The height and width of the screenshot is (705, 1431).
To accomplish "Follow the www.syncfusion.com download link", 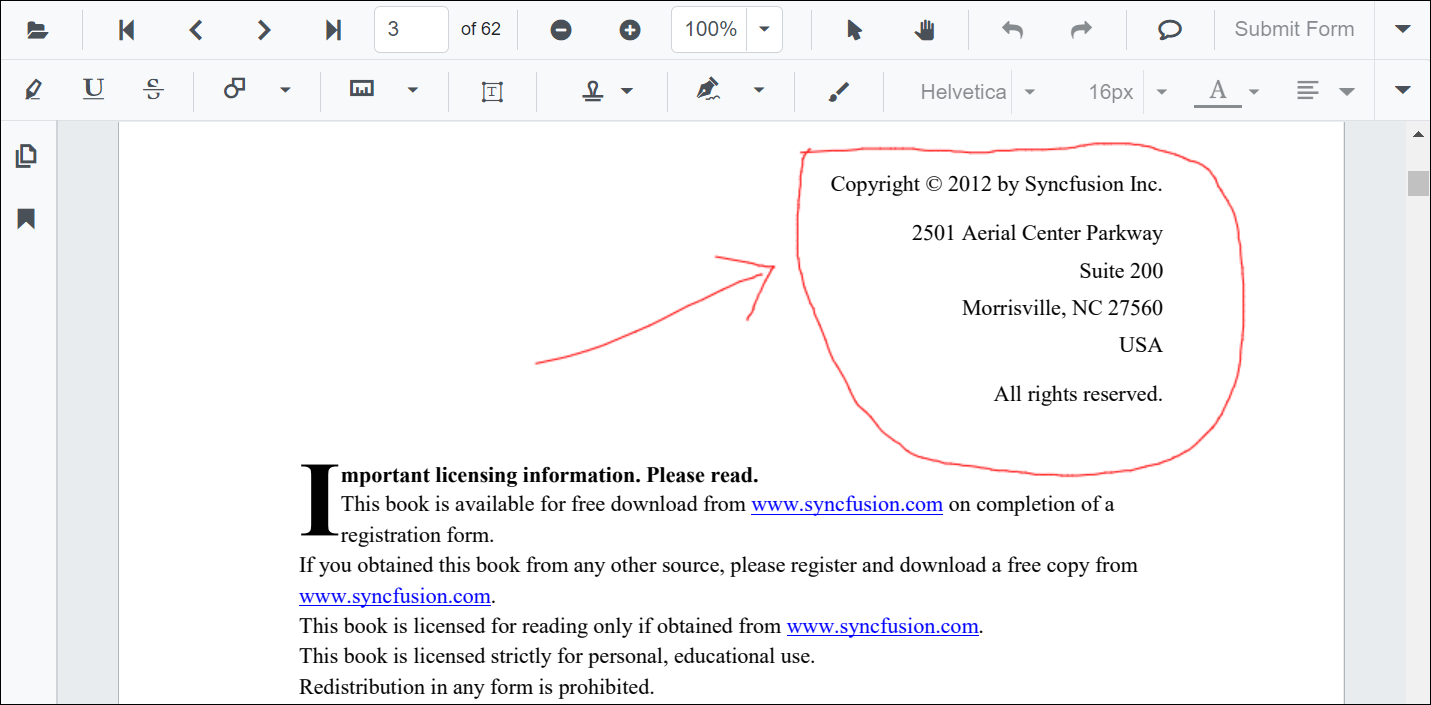I will pyautogui.click(x=847, y=504).
